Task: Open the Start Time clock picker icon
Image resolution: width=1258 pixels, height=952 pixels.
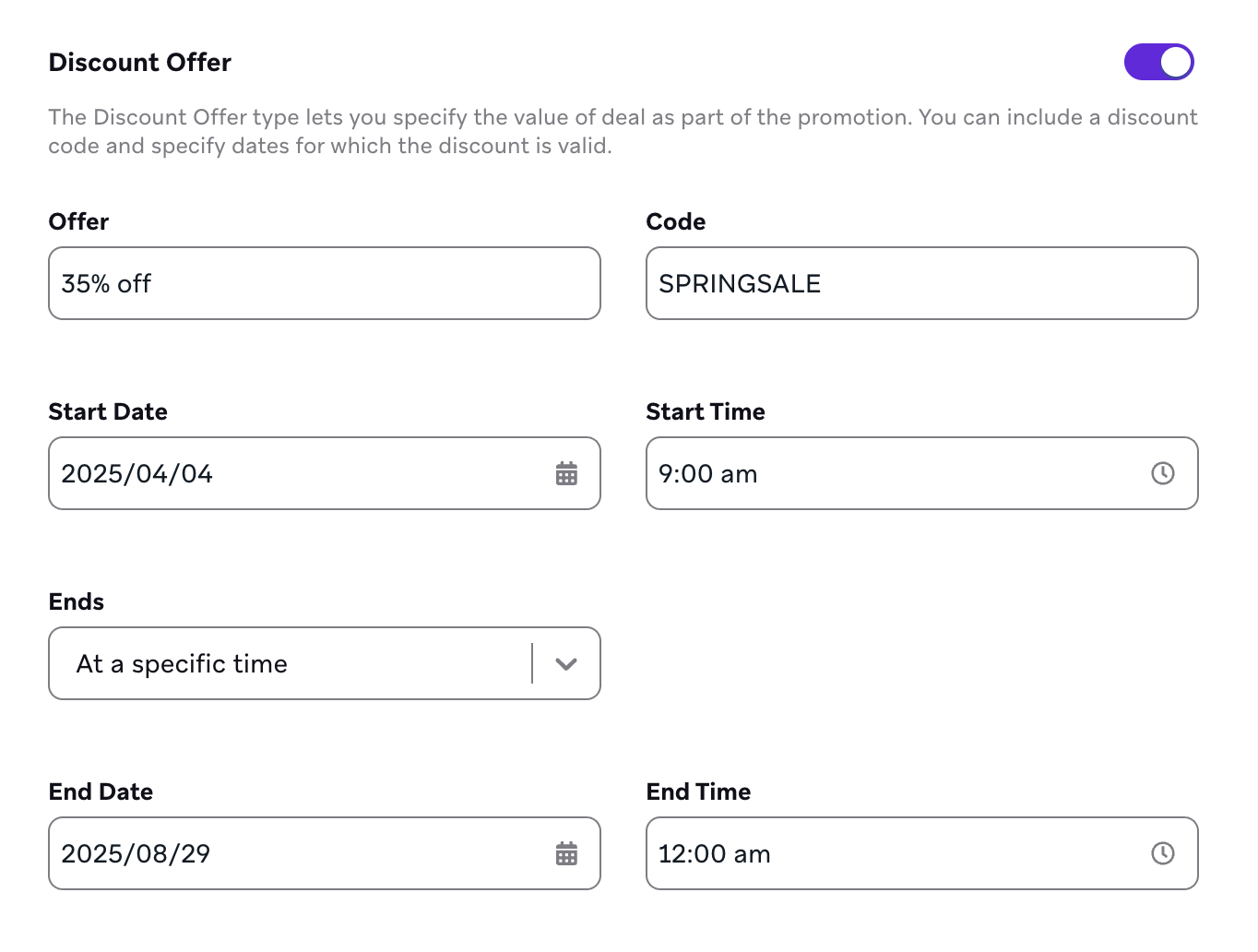Action: click(1163, 473)
